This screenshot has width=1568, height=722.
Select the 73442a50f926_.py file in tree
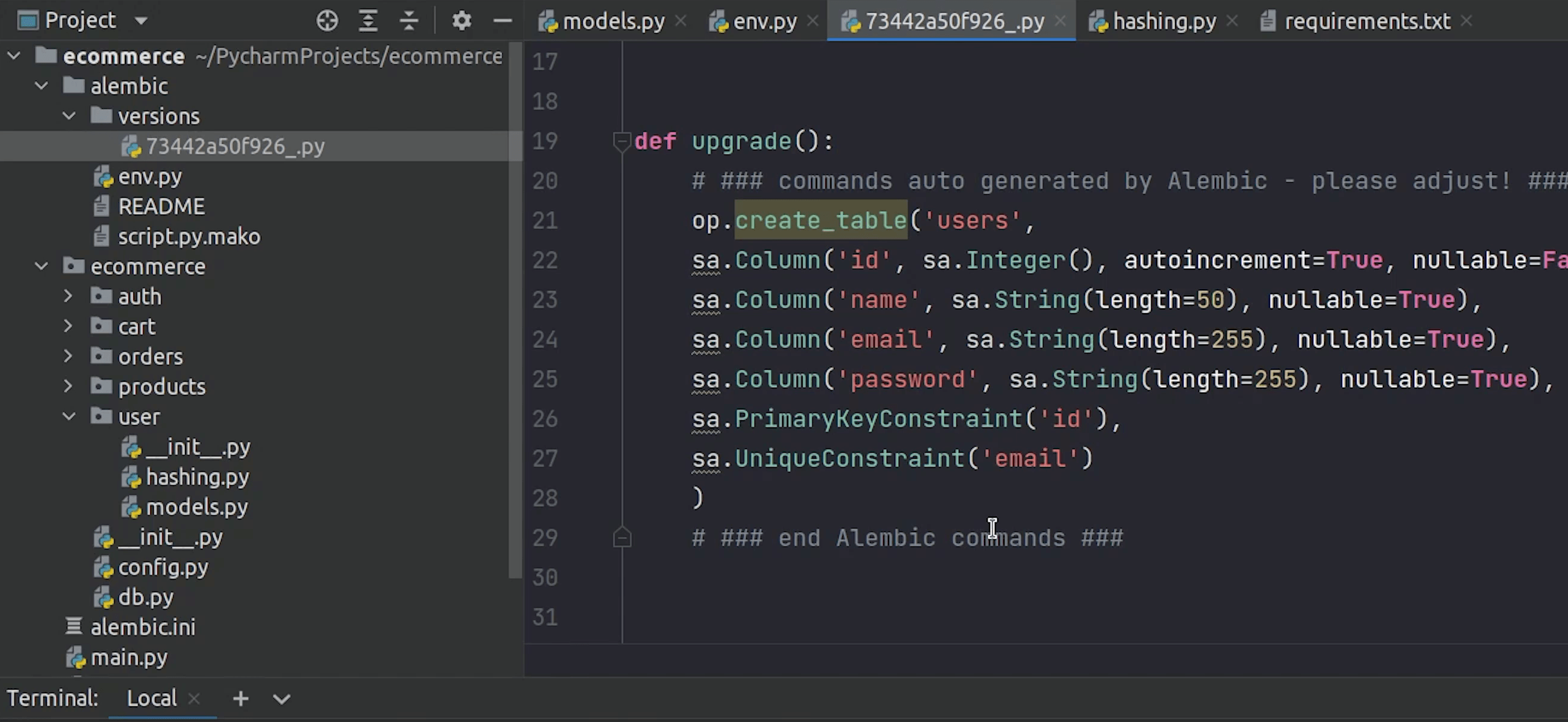pyautogui.click(x=235, y=146)
